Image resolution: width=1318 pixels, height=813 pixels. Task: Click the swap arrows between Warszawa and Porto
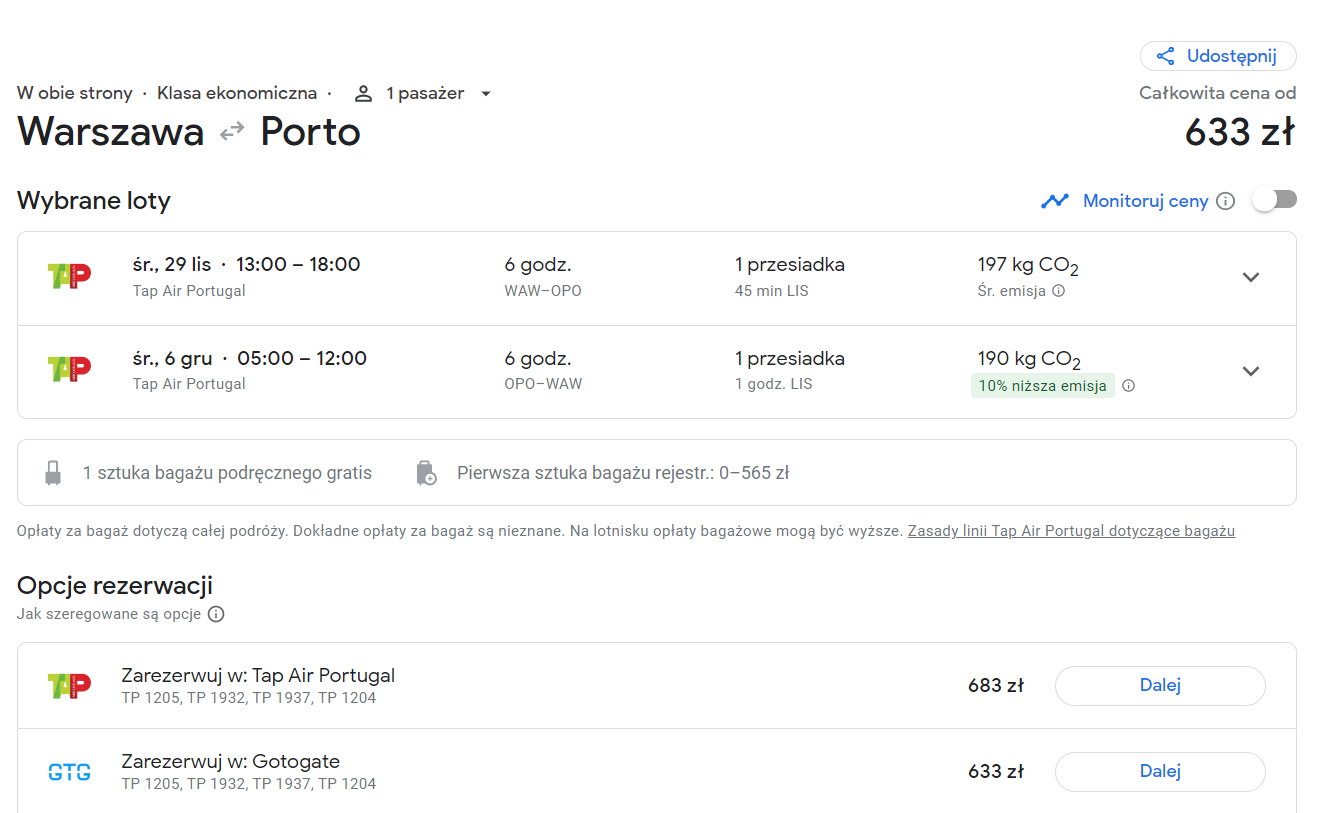(x=232, y=131)
